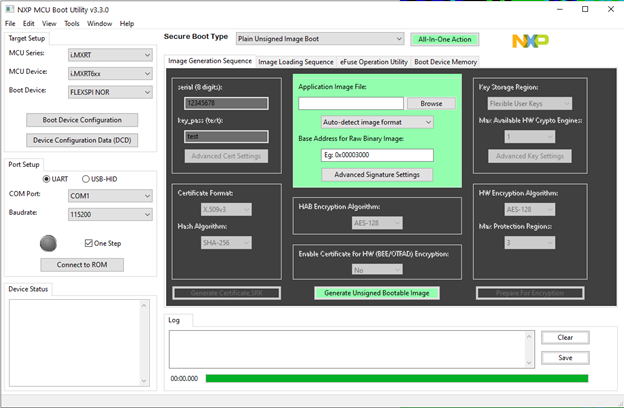Screen dimensions: 624x408
Task: Open the Window menu
Action: (99, 24)
